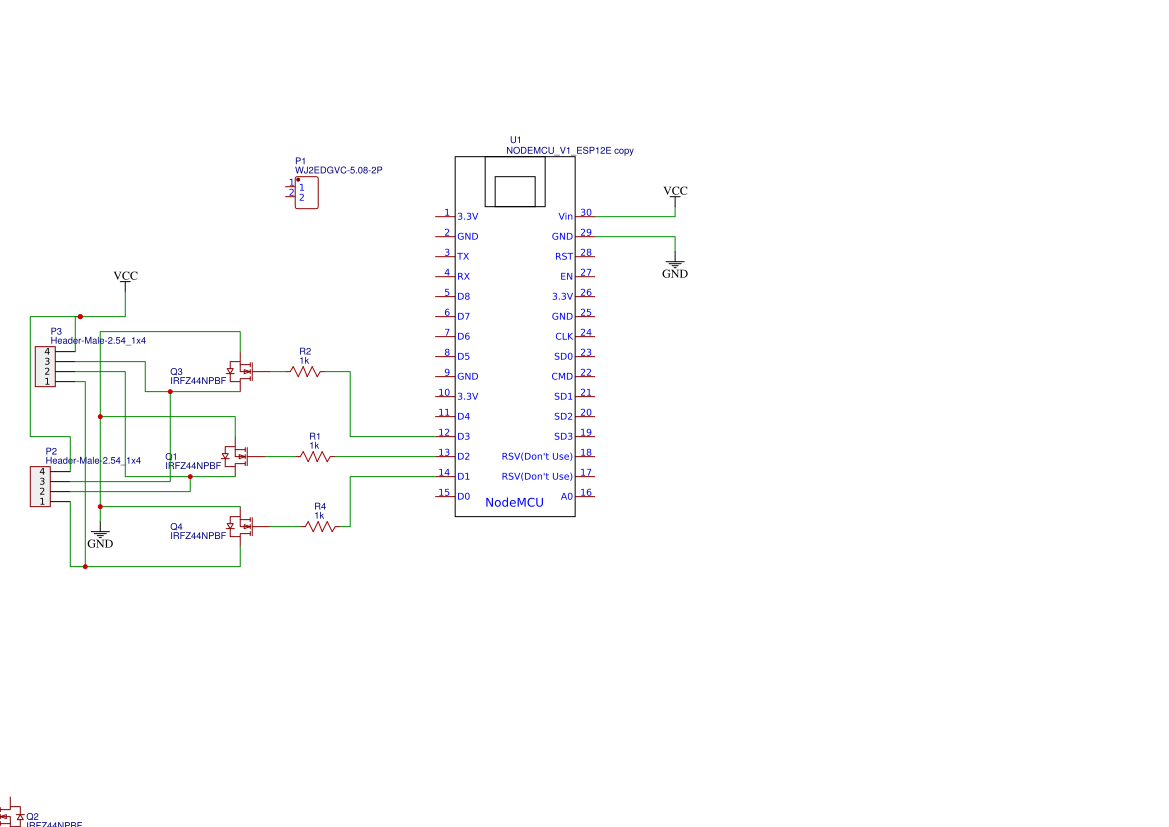Click the RX pin label
The width and height of the screenshot is (1169, 827).
[x=464, y=277]
